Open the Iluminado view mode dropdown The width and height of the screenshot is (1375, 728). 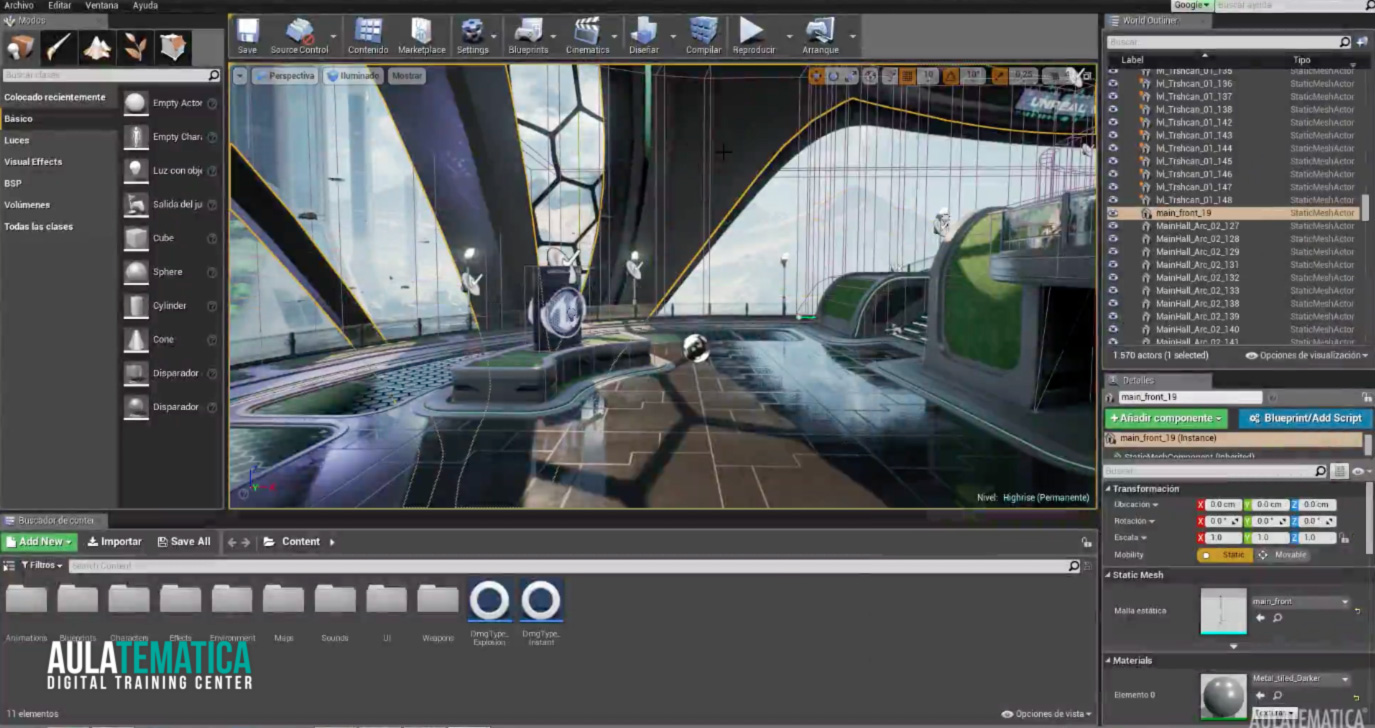pos(353,76)
